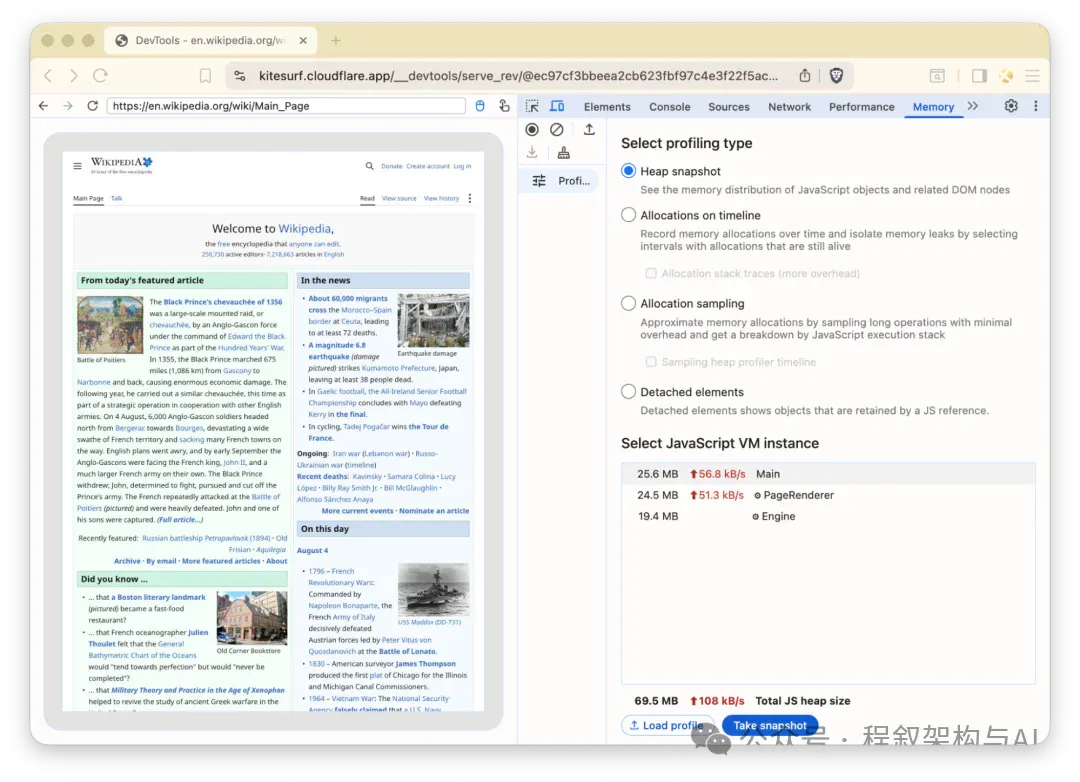Open Wikipedia hamburger menu icon
The image size is (1080, 782).
pos(77,166)
